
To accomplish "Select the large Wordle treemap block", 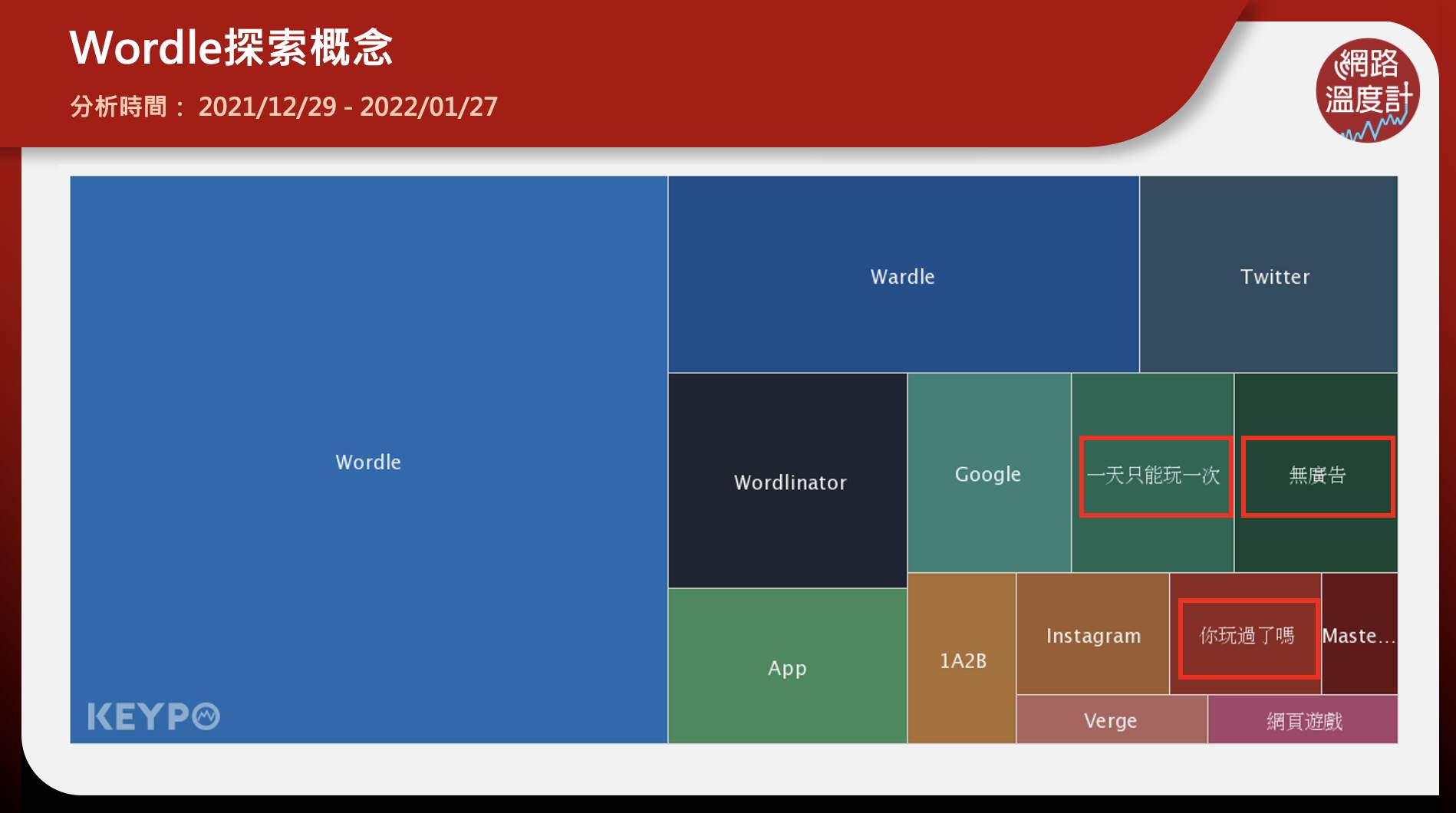I will [x=368, y=459].
